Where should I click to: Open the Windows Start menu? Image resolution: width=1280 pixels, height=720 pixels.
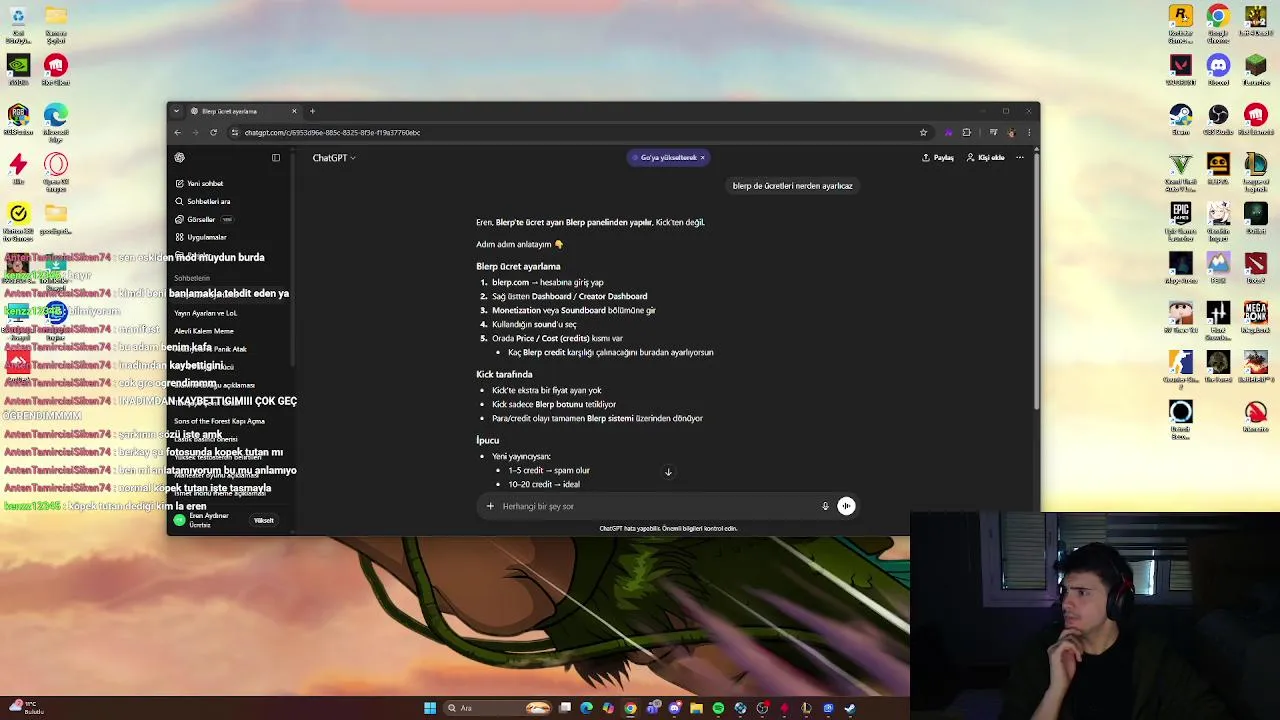(x=430, y=708)
